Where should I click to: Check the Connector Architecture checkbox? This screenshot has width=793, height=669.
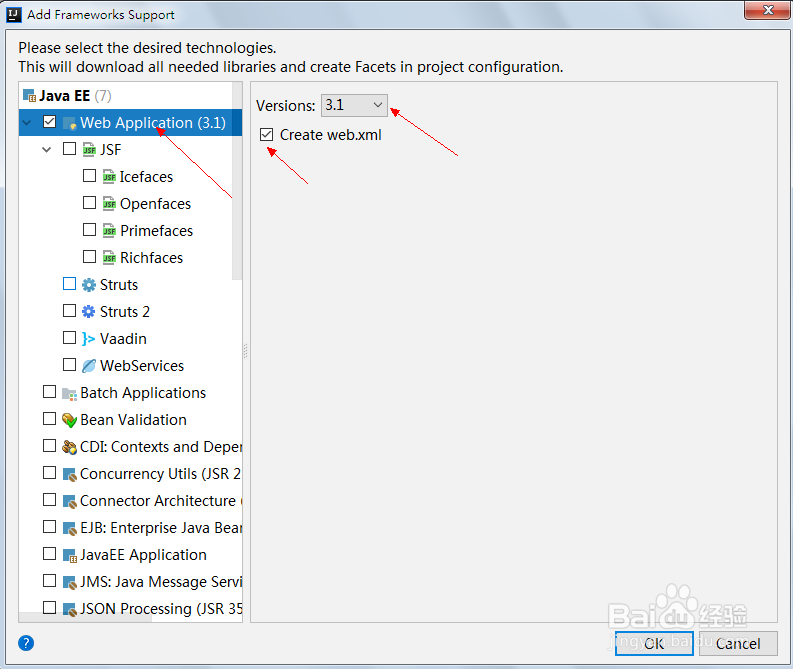click(50, 500)
